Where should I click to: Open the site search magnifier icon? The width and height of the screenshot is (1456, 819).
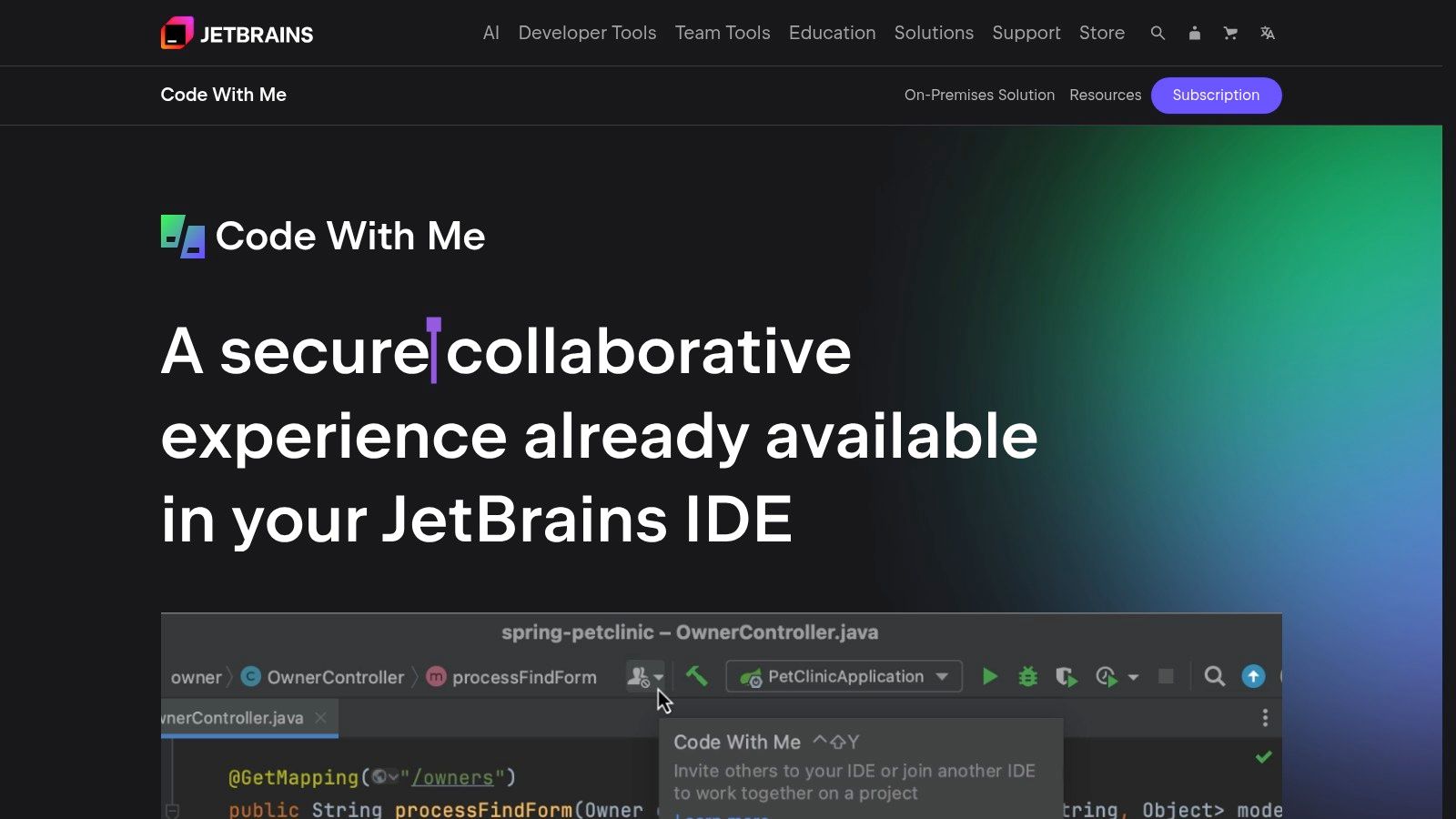(x=1158, y=33)
